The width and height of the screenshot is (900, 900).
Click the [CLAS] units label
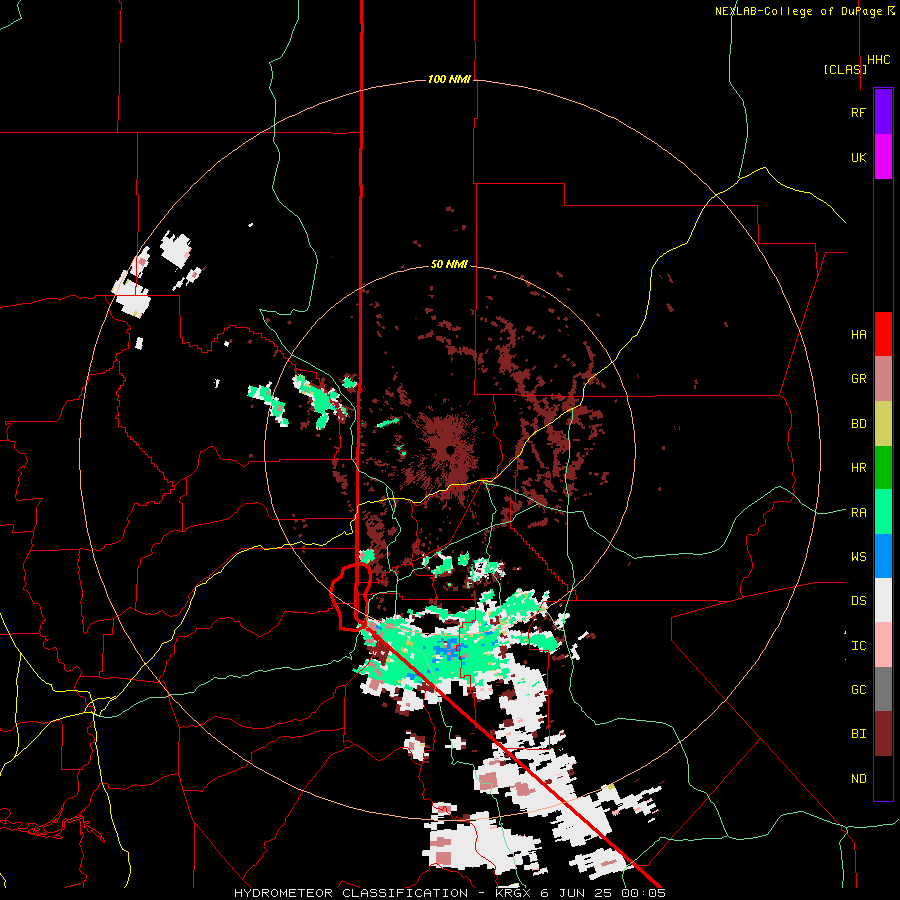click(845, 69)
